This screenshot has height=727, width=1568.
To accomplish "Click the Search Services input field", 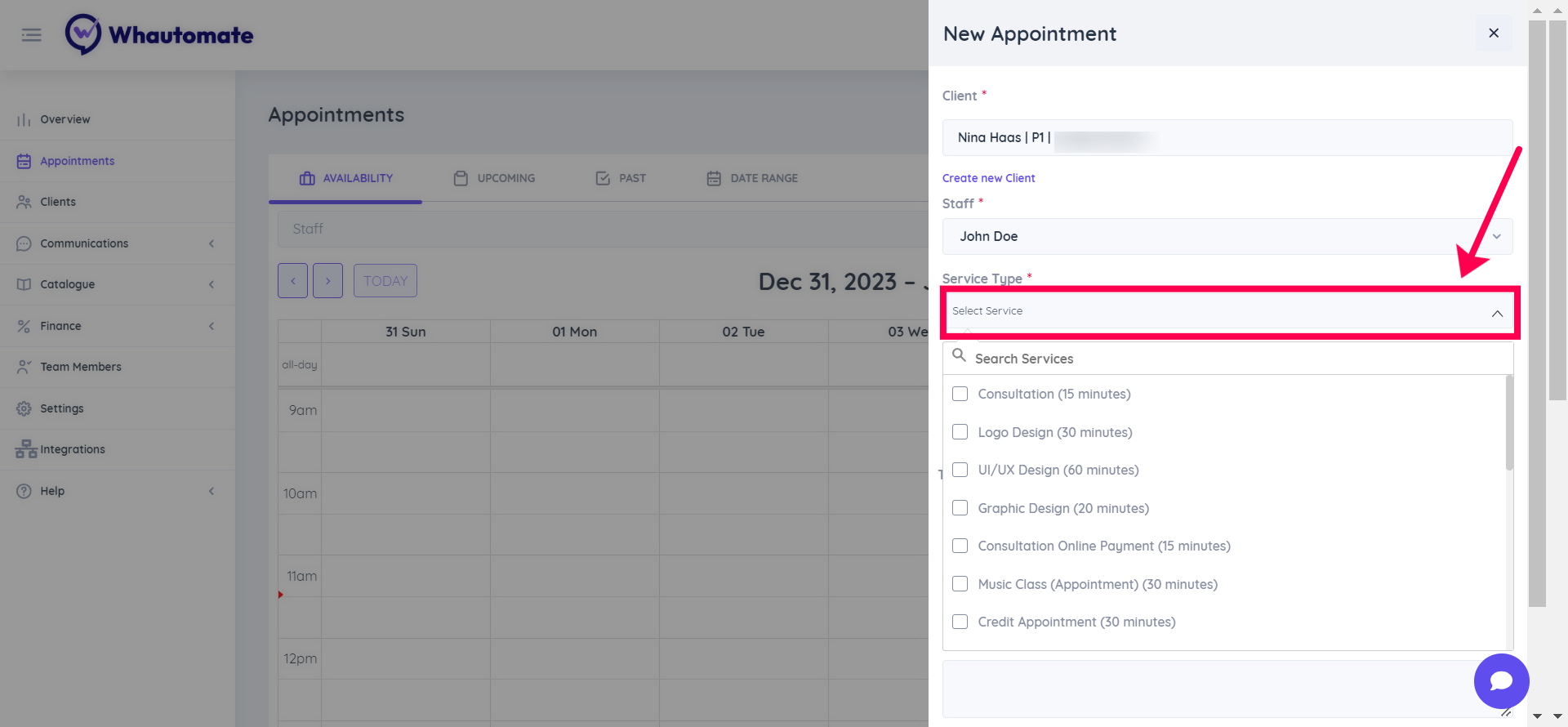I will (1233, 359).
